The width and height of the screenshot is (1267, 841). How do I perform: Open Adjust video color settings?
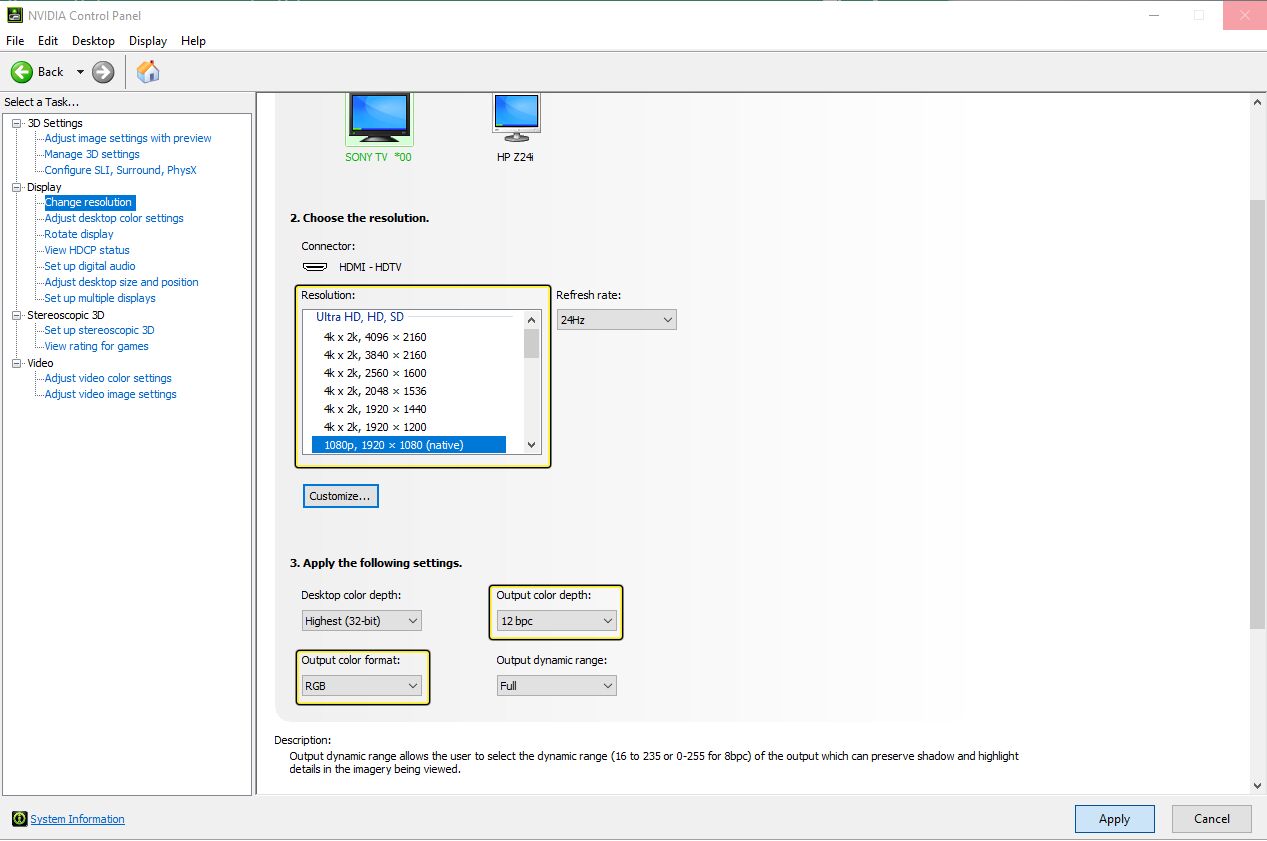[x=108, y=378]
